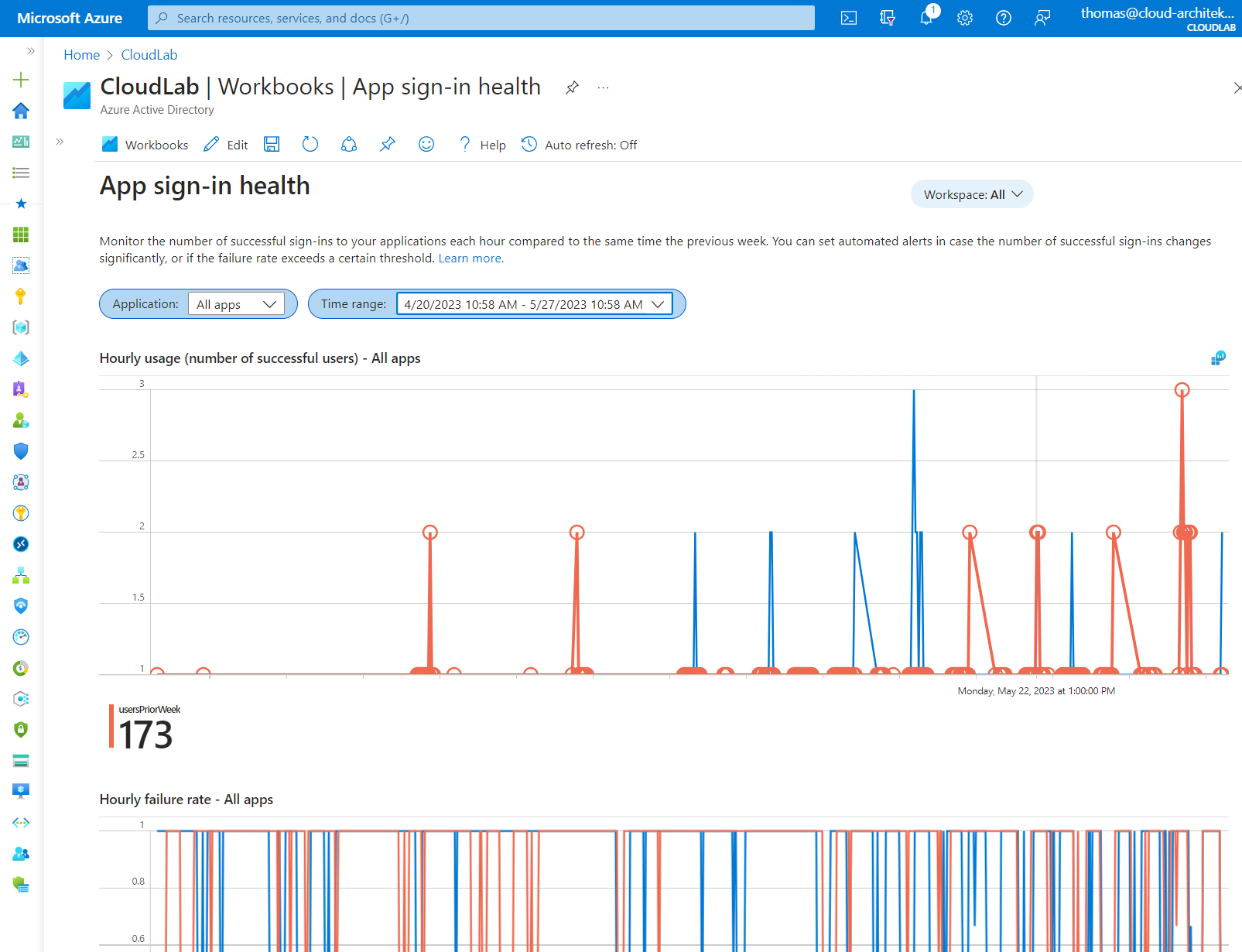1242x952 pixels.
Task: Click the orange peak marker at value 3
Action: [1182, 390]
